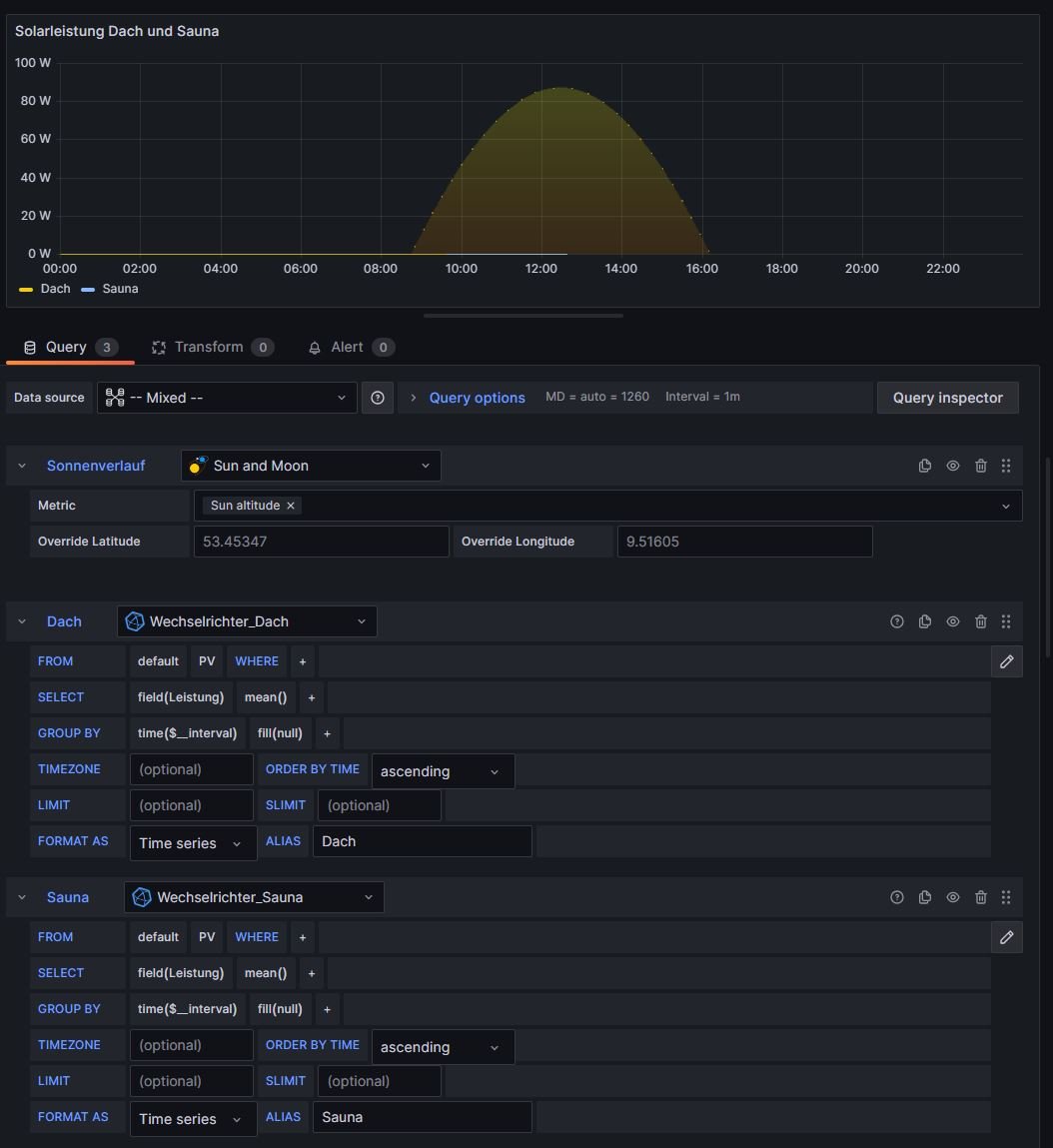Image resolution: width=1053 pixels, height=1148 pixels.
Task: Toggle visibility of the Sauna query
Action: [953, 897]
